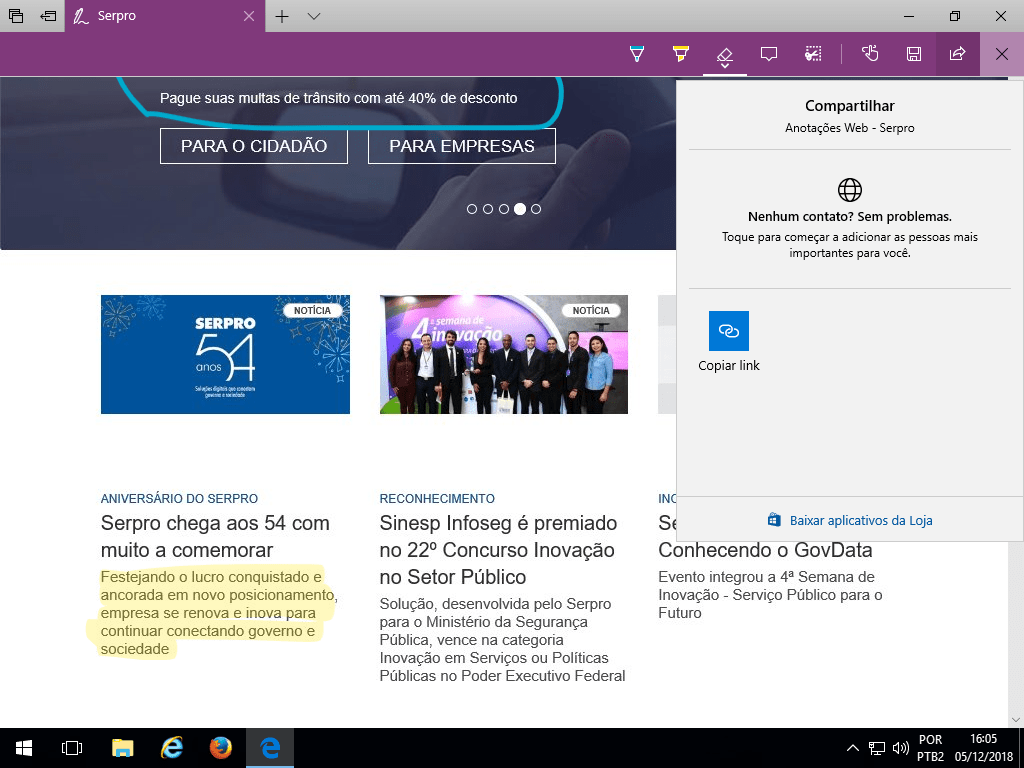Select the yellow highlighter tool

tap(681, 54)
